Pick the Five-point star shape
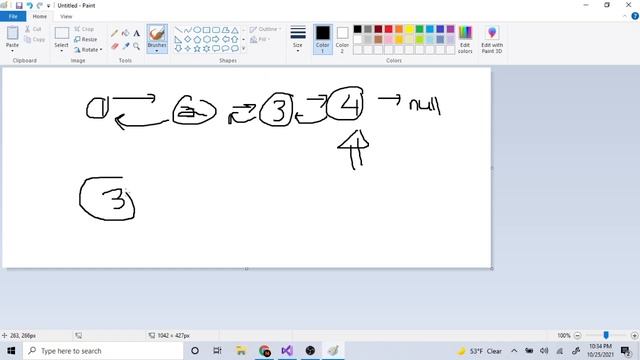This screenshot has height=360, width=640. click(197, 49)
